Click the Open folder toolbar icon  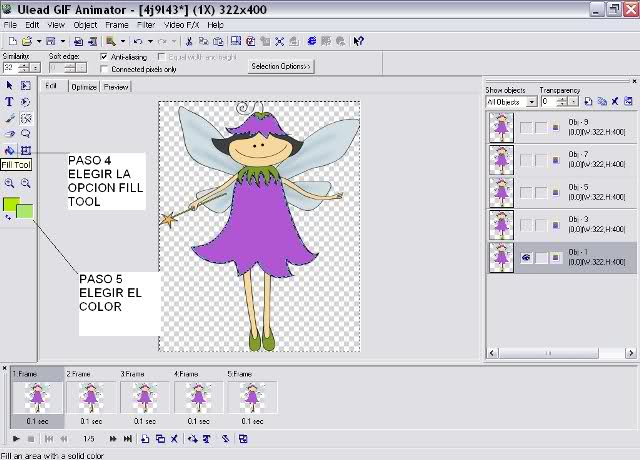coord(27,41)
